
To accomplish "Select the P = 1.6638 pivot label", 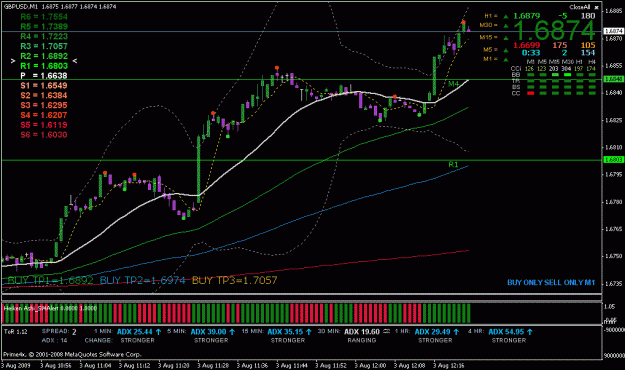I will click(x=44, y=76).
